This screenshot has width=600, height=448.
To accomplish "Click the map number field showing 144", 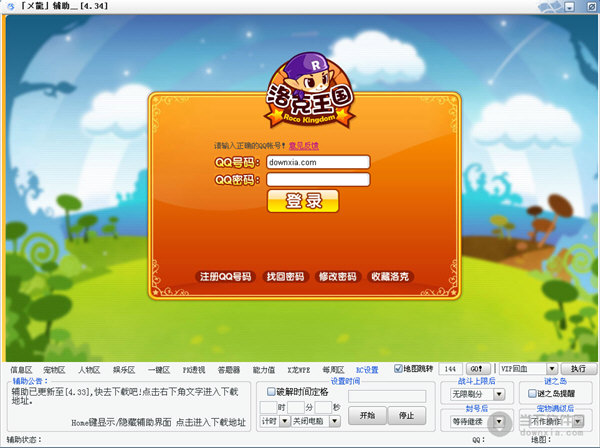I will click(450, 369).
